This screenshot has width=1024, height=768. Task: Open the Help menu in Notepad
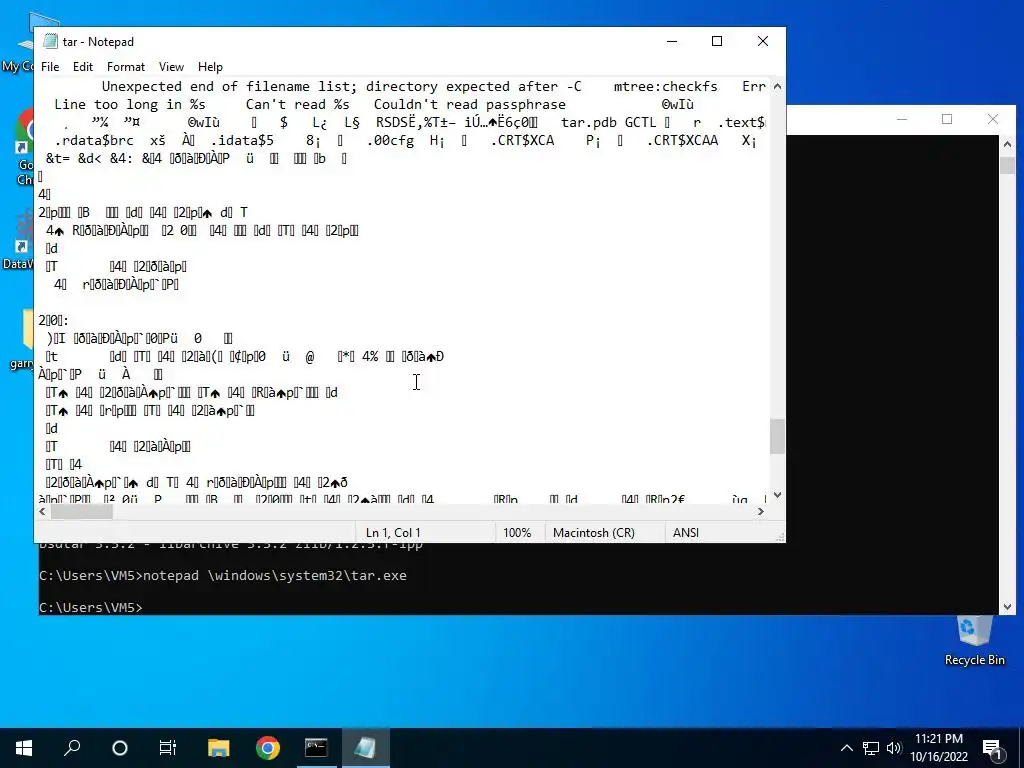click(x=210, y=67)
